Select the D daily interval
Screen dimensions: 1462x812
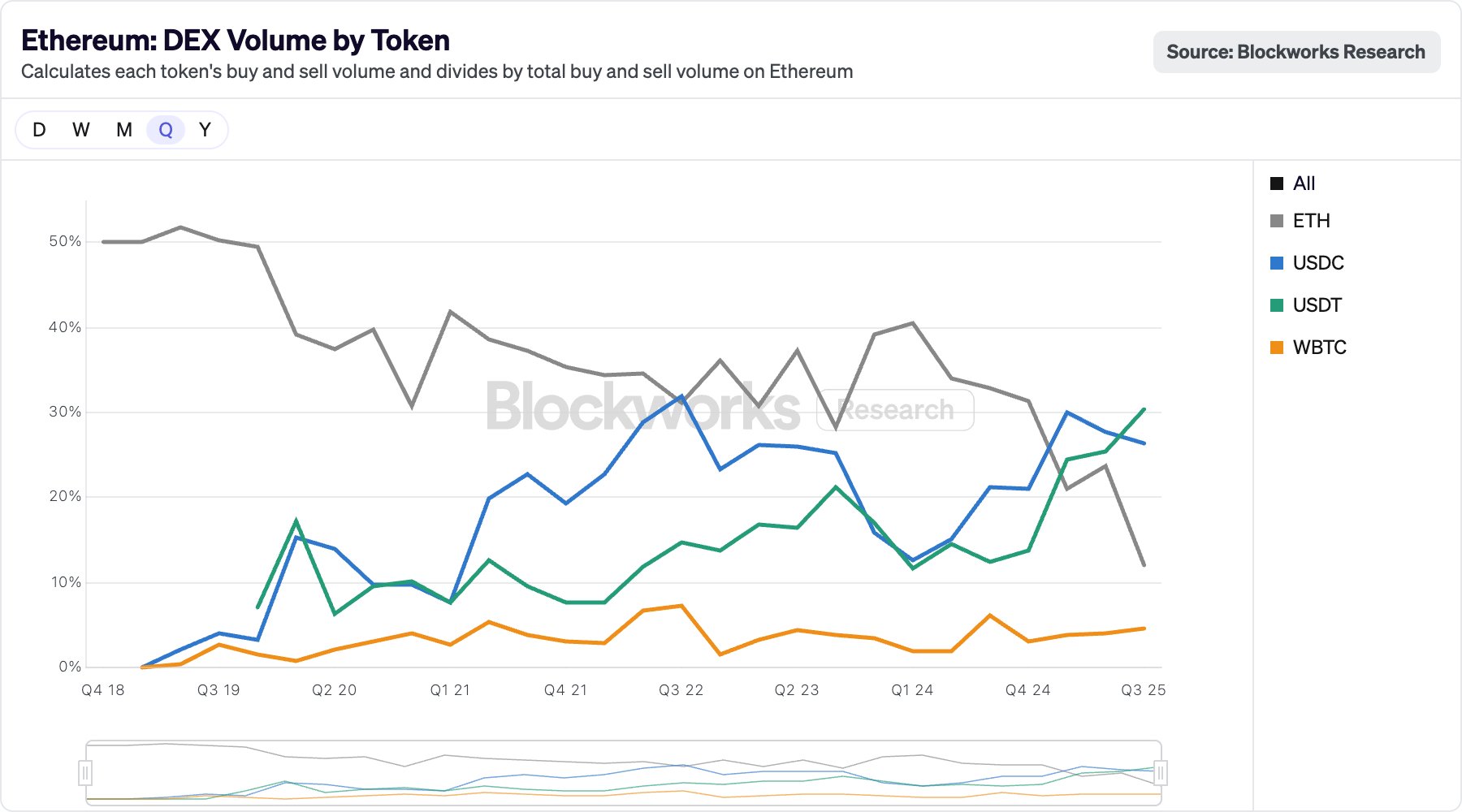[x=39, y=130]
